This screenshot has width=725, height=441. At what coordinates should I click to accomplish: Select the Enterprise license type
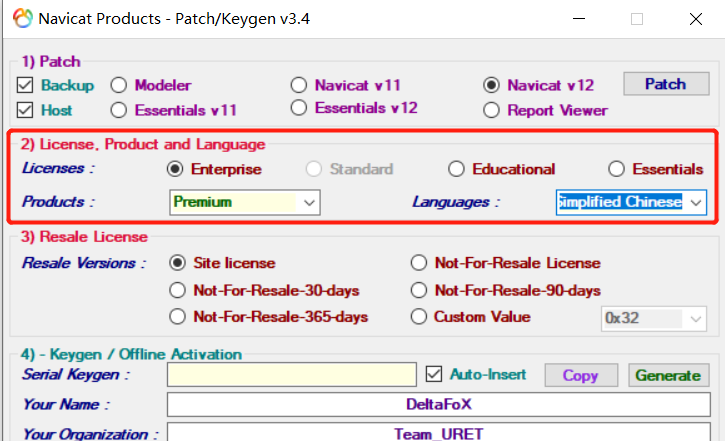point(175,169)
